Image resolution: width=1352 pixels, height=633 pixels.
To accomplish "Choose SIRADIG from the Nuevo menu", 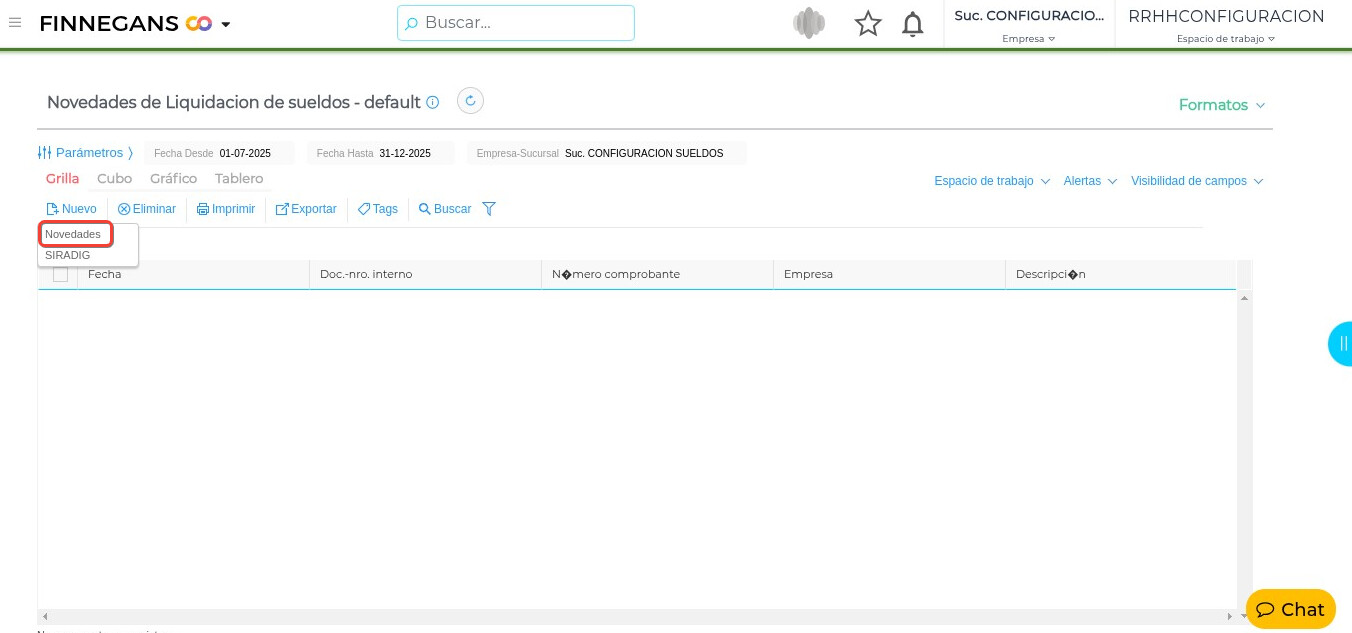I will [68, 255].
